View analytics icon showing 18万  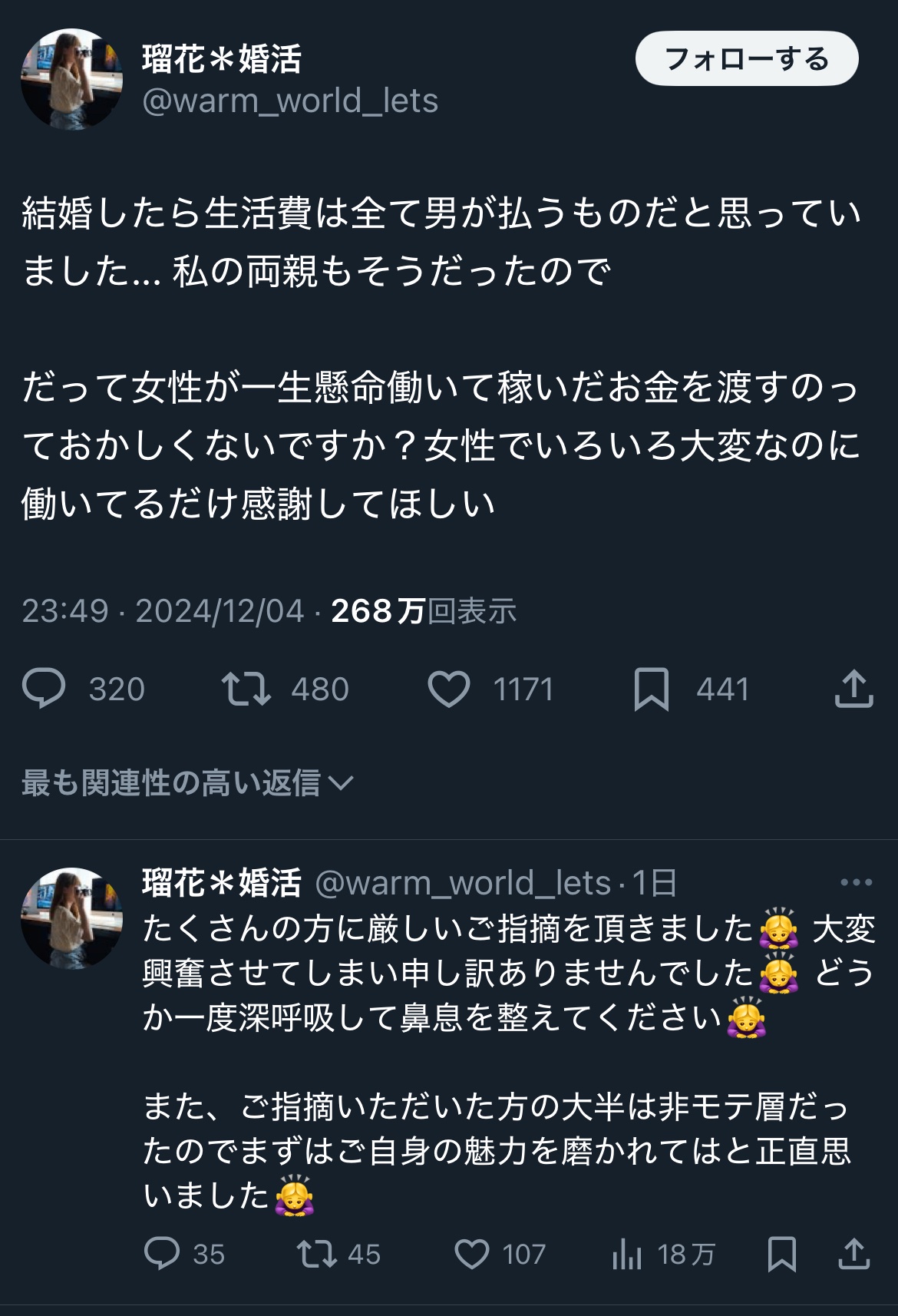[627, 1255]
